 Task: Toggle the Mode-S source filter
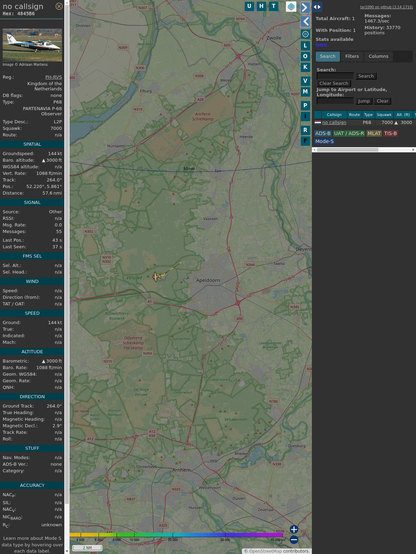tap(324, 141)
